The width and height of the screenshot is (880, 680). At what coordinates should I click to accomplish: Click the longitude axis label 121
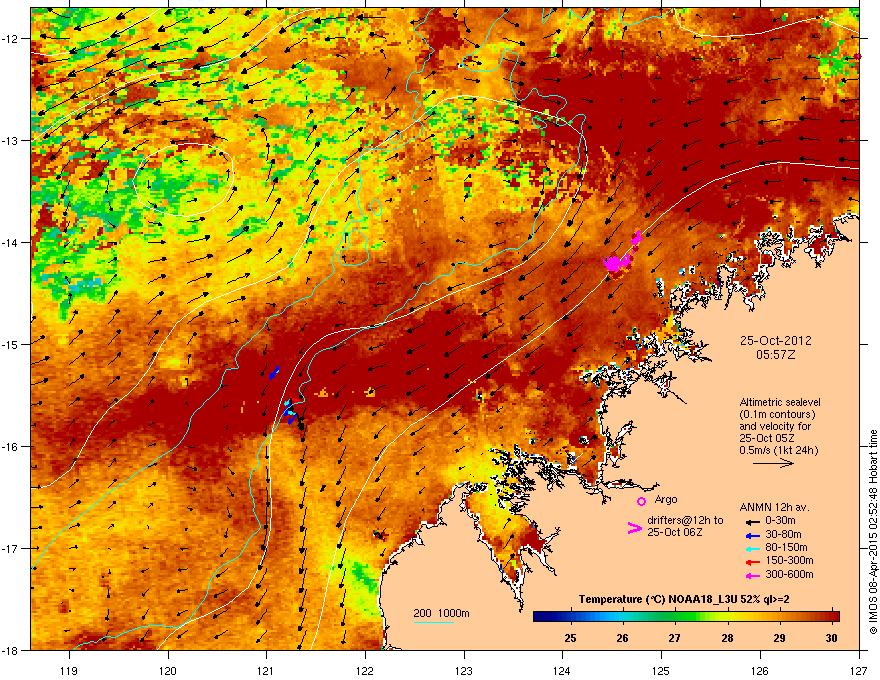coord(266,670)
